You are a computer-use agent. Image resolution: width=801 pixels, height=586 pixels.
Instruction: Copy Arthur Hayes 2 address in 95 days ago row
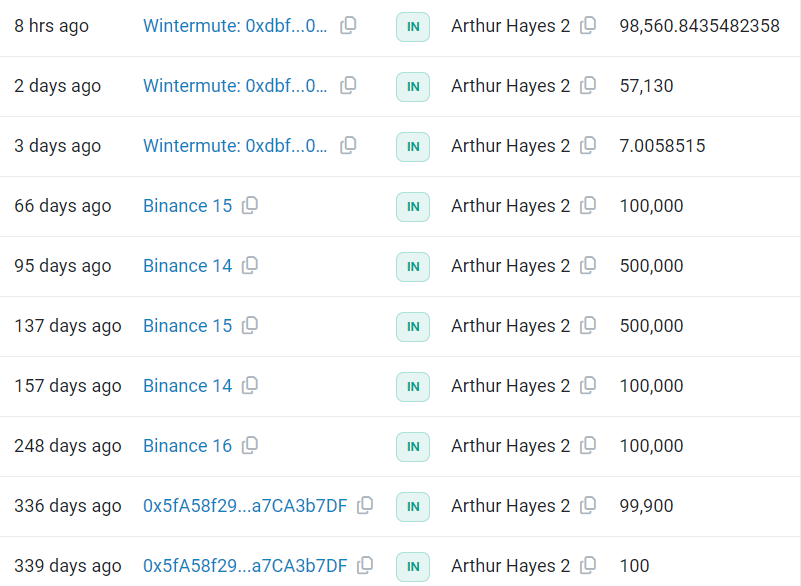(x=588, y=265)
